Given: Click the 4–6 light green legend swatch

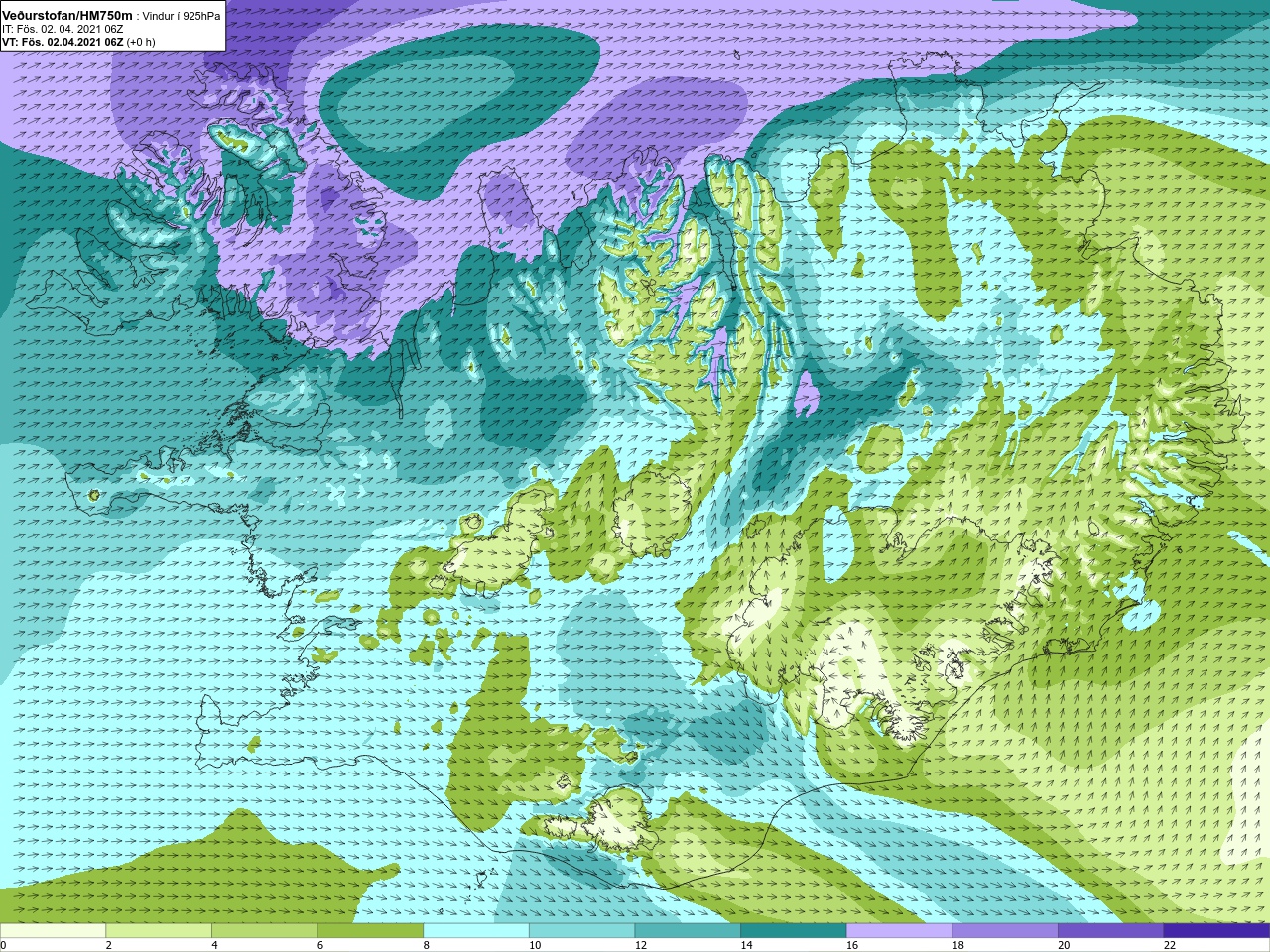Looking at the screenshot, I should tap(264, 931).
